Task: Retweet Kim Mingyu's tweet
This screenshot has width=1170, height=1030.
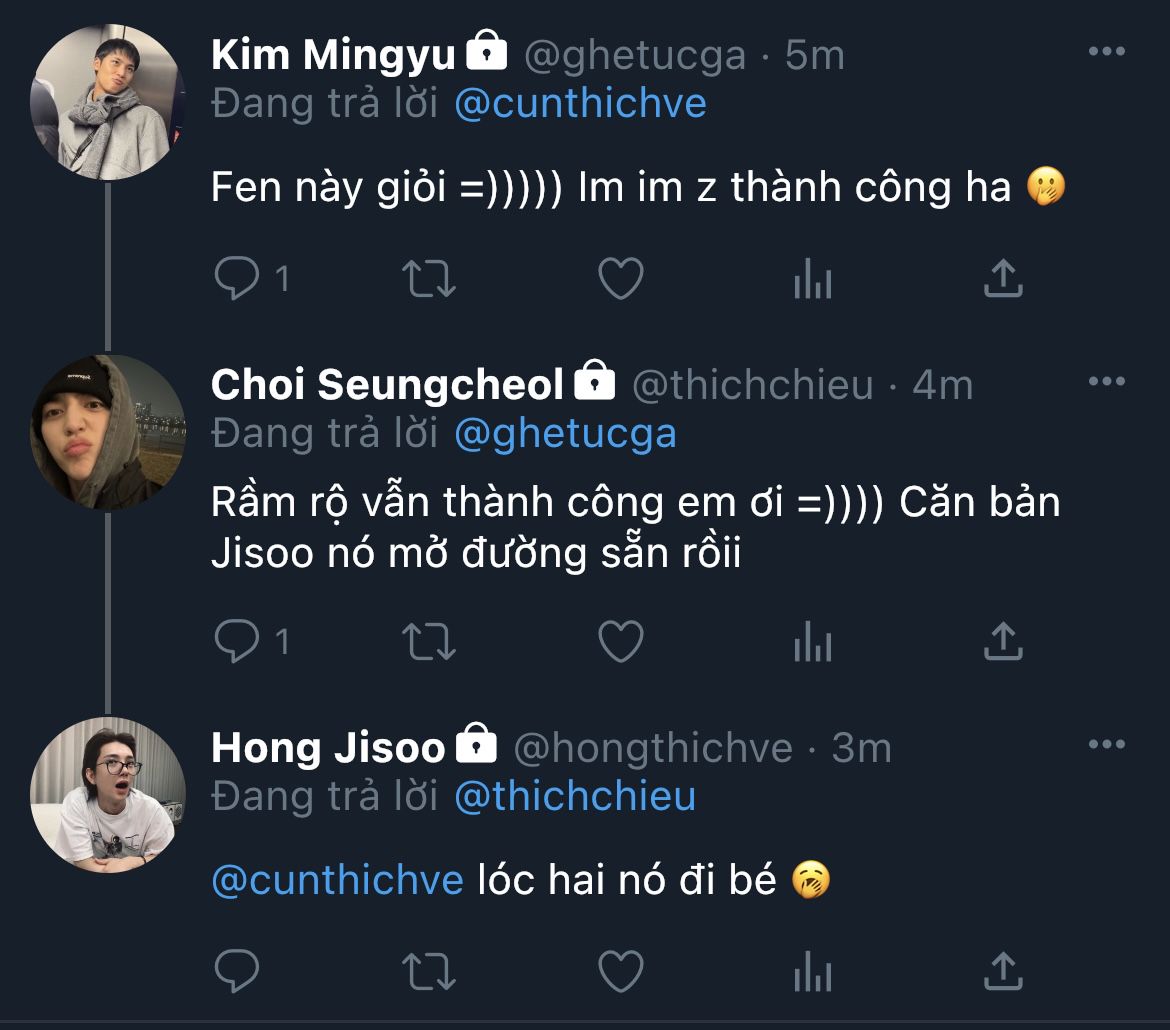Action: tap(429, 280)
